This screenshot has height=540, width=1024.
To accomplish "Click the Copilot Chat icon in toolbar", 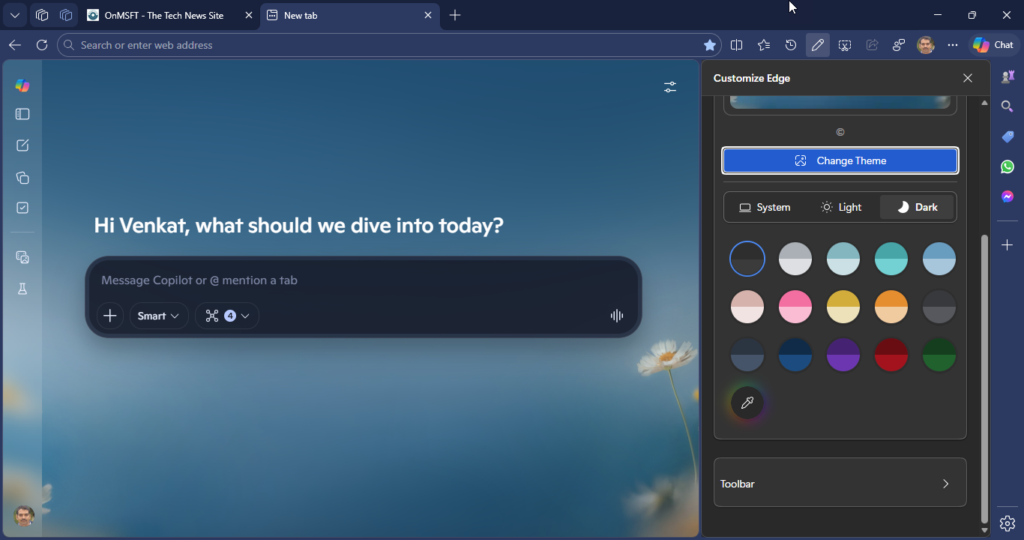I will tap(993, 45).
